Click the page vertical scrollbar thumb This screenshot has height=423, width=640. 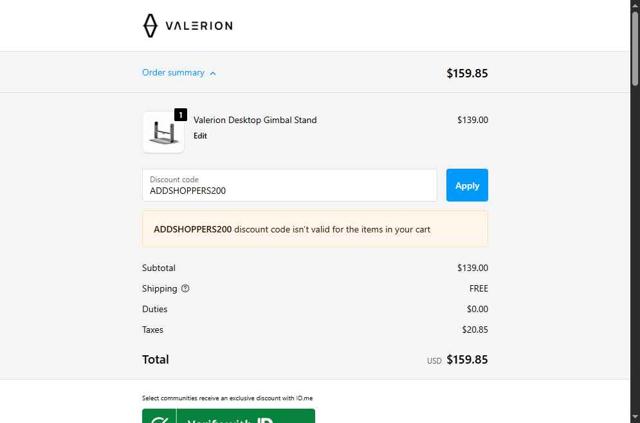click(634, 50)
